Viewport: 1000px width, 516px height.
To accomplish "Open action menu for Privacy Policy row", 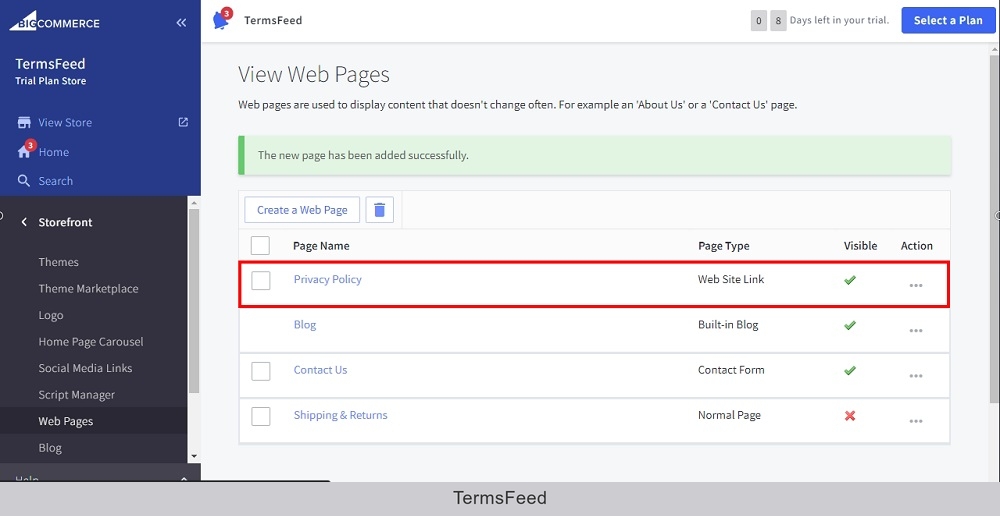I will click(916, 285).
